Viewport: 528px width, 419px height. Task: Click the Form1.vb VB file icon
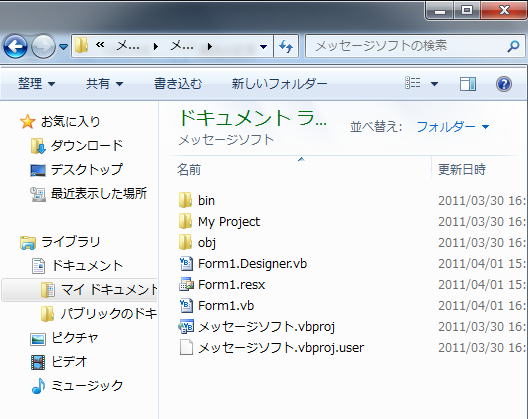186,305
